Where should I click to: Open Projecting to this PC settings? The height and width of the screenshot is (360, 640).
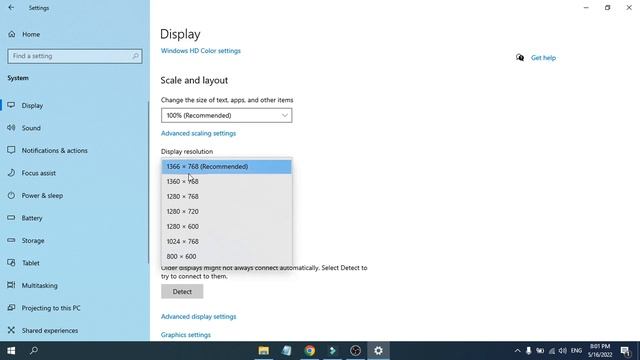coord(51,308)
